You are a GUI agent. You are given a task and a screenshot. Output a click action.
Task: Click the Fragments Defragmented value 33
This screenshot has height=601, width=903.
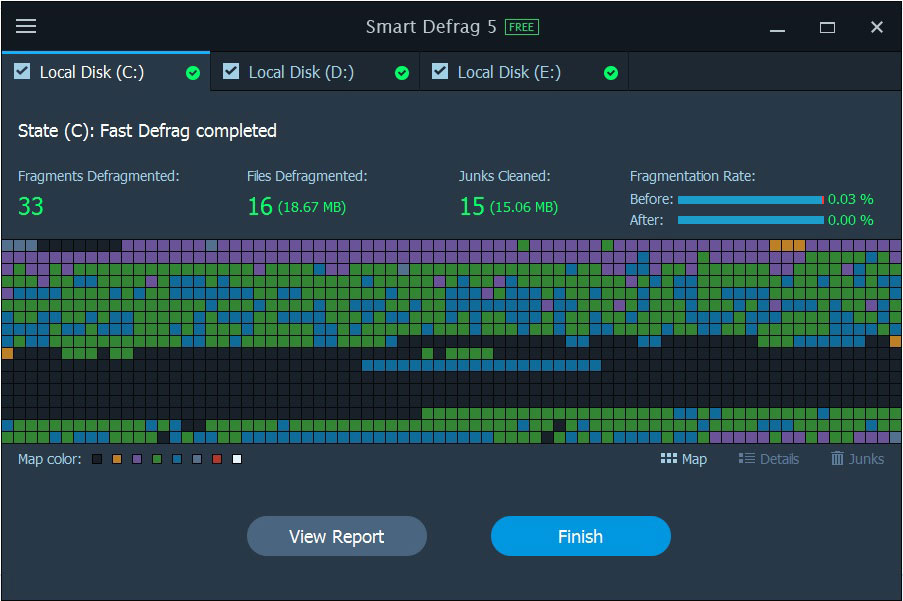(x=31, y=206)
